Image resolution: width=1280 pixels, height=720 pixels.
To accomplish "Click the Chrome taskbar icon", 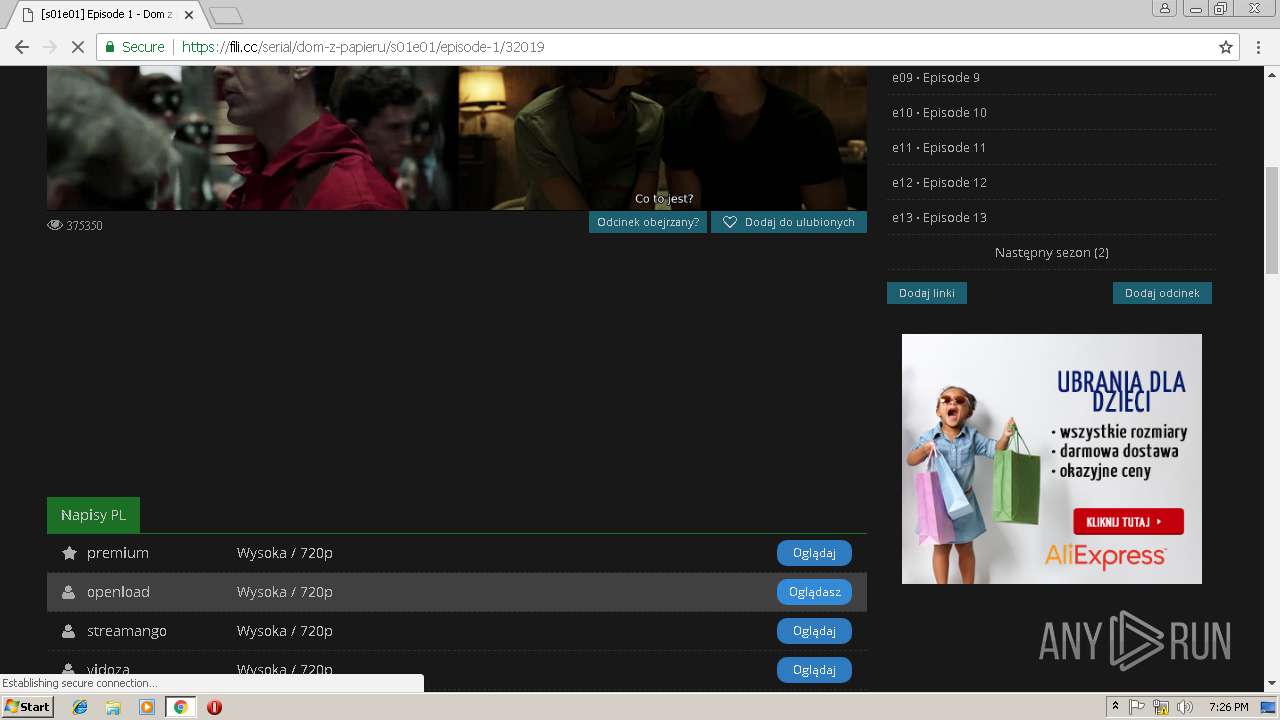I will (x=180, y=707).
